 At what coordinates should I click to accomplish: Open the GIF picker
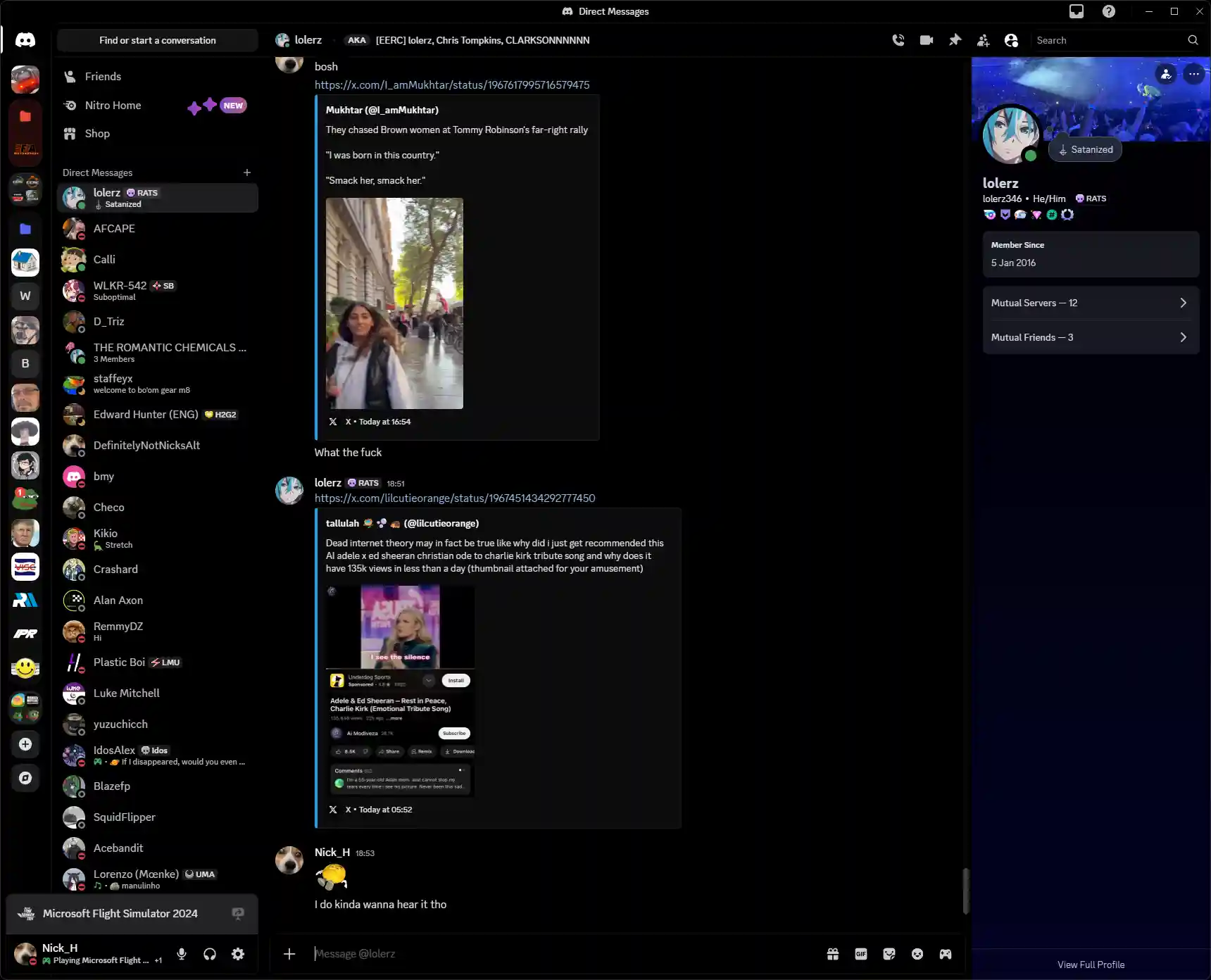point(861,954)
